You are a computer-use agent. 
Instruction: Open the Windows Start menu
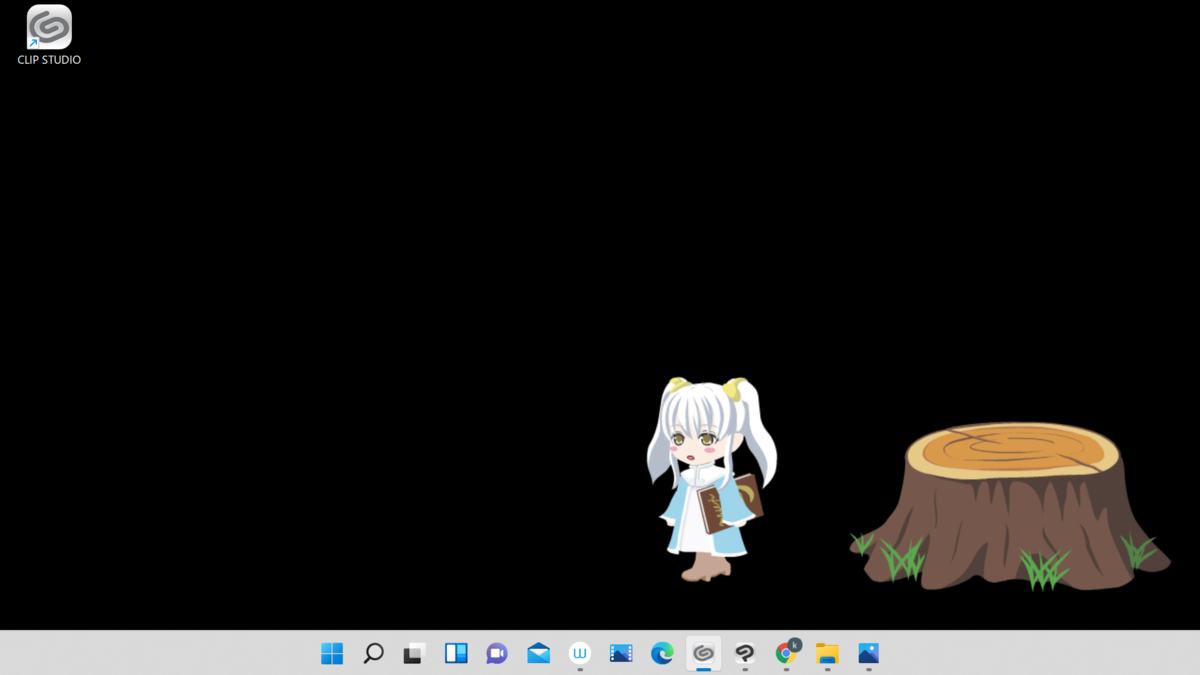click(x=331, y=653)
